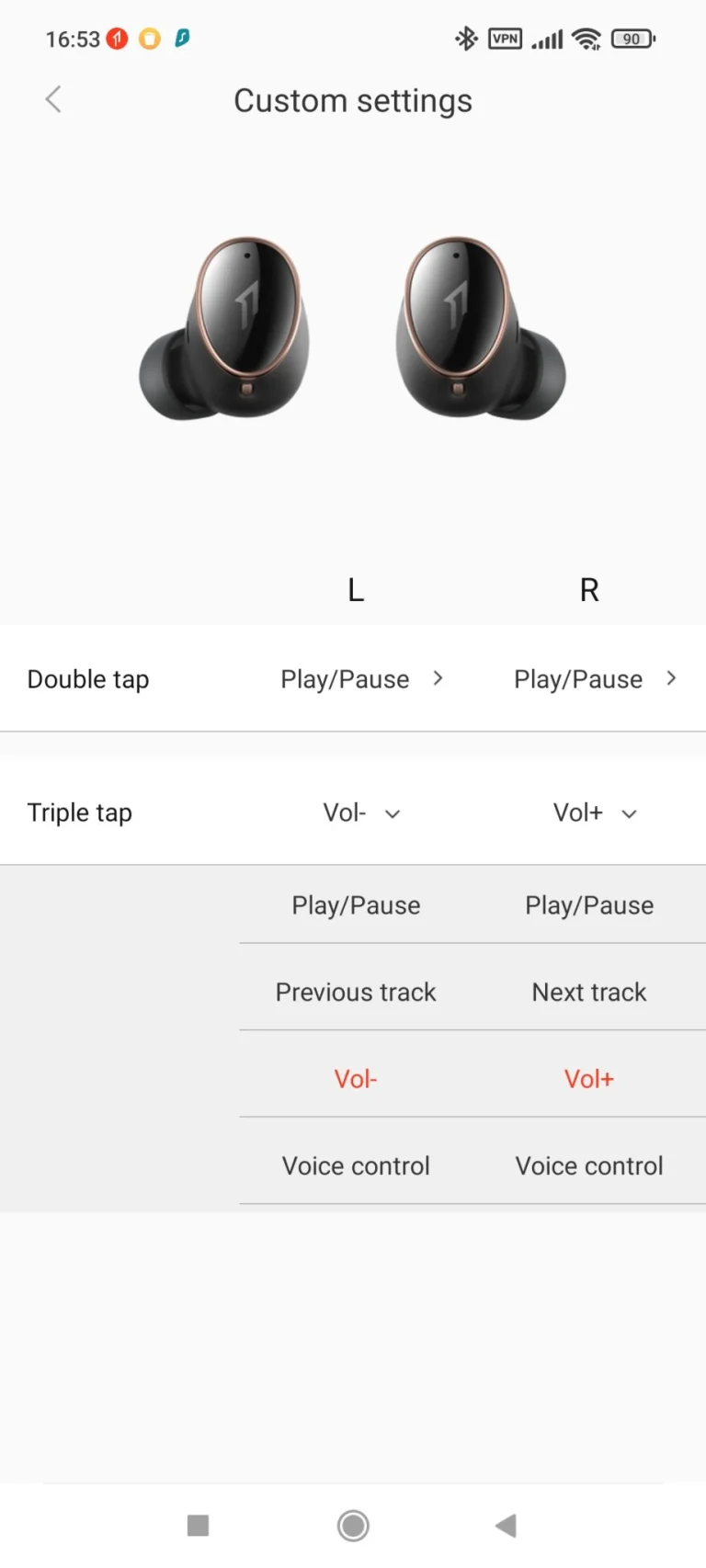Collapse left Triple tap Vol- dropdown

click(x=361, y=813)
